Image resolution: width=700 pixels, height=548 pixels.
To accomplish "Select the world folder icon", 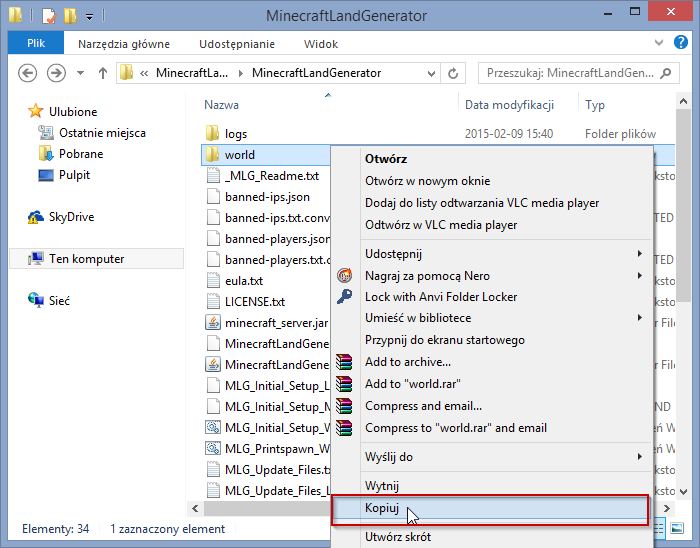I will (212, 154).
